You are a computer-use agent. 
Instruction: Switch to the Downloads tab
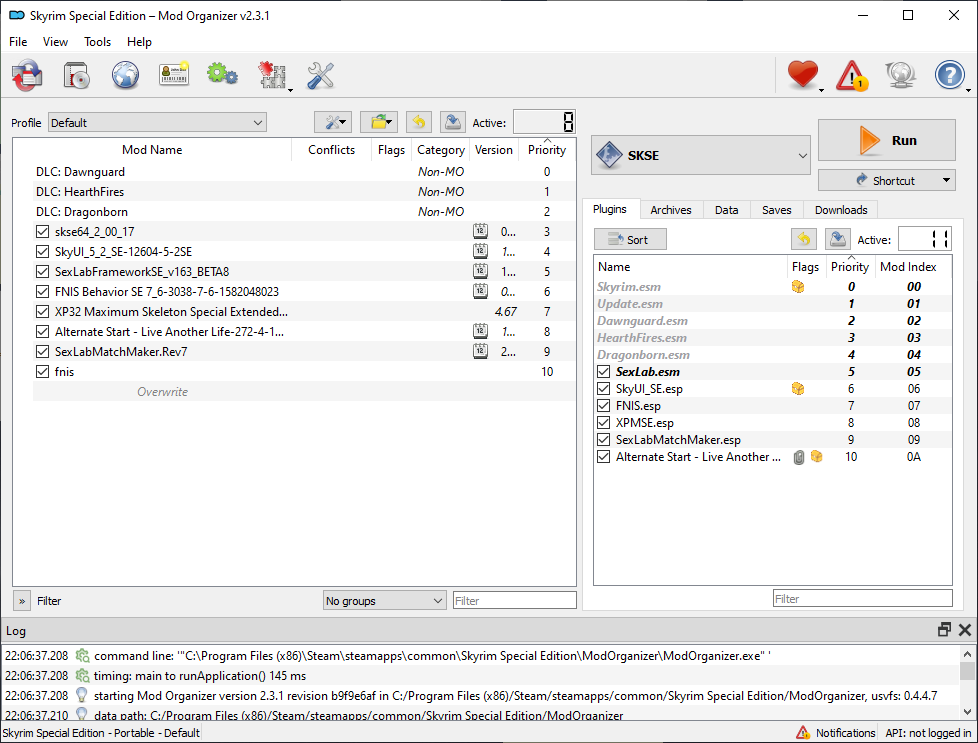click(x=841, y=210)
